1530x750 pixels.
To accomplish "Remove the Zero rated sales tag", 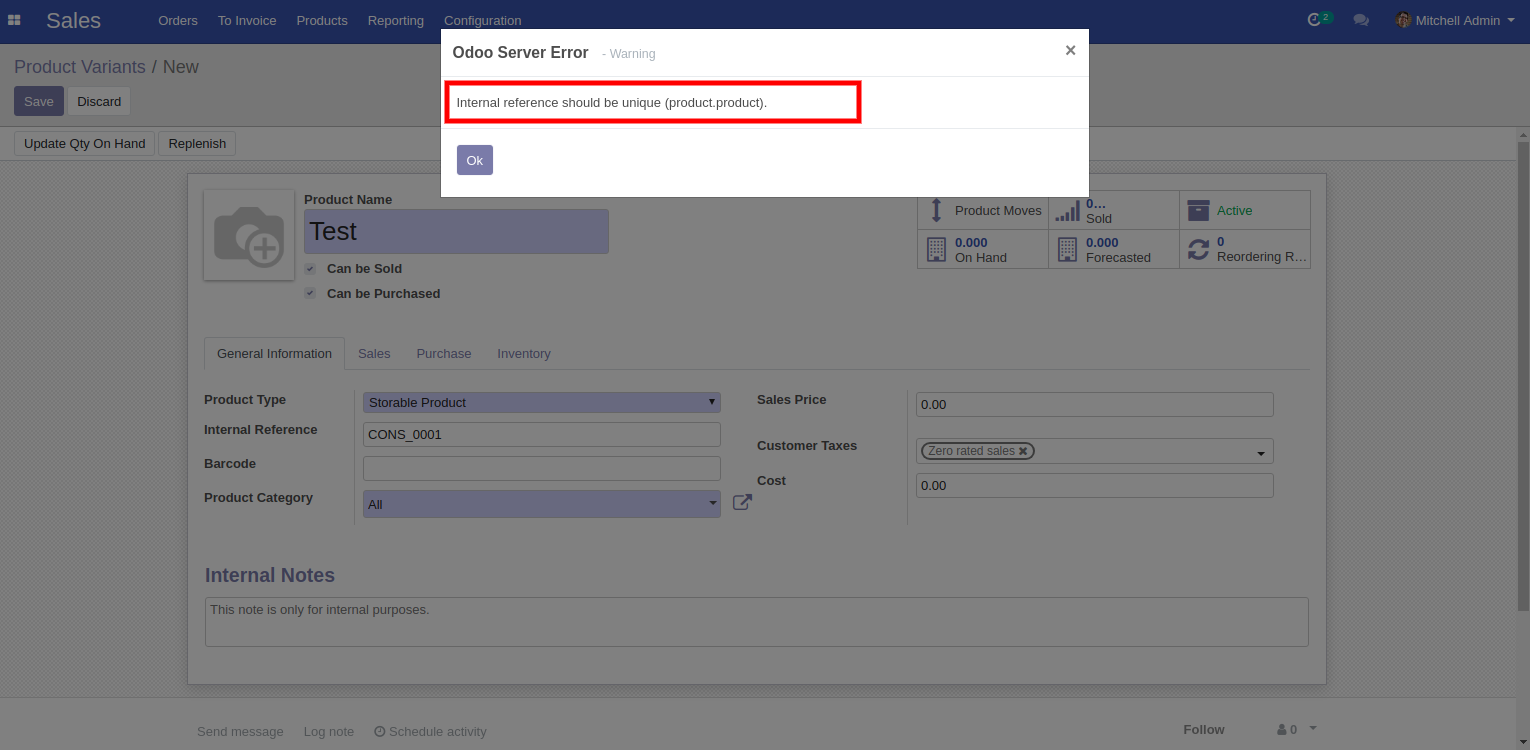I will pyautogui.click(x=1023, y=451).
